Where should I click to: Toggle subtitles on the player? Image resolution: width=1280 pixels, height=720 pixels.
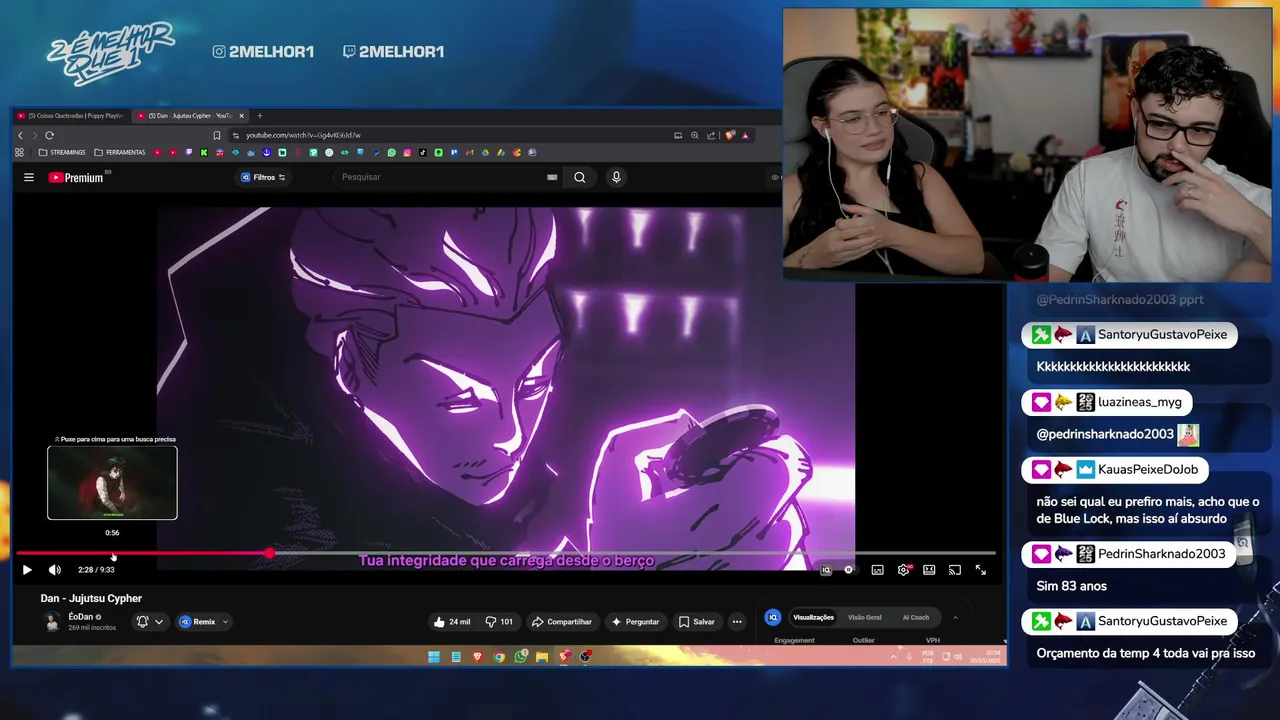pyautogui.click(x=878, y=570)
